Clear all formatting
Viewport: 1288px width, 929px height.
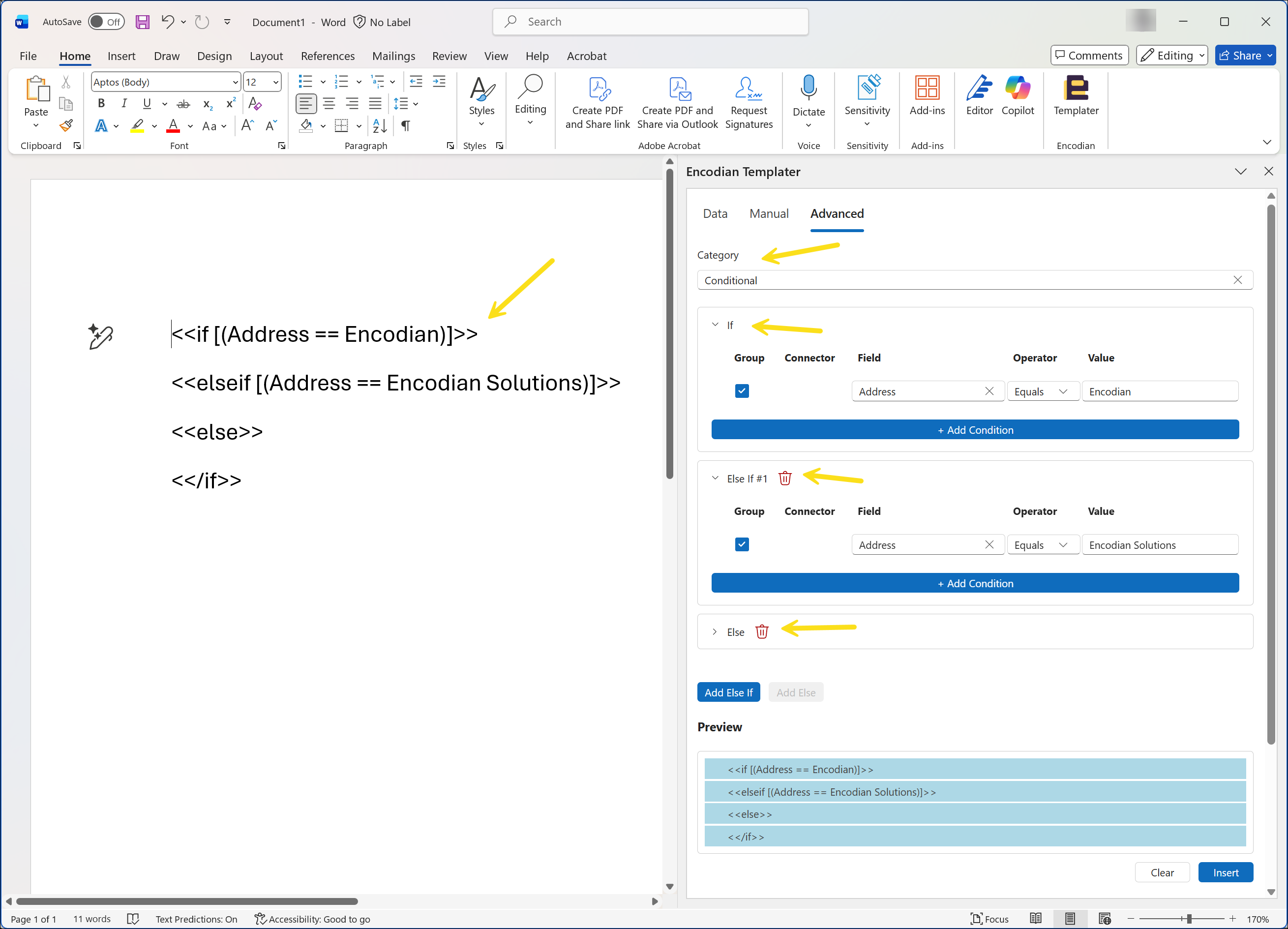(254, 104)
